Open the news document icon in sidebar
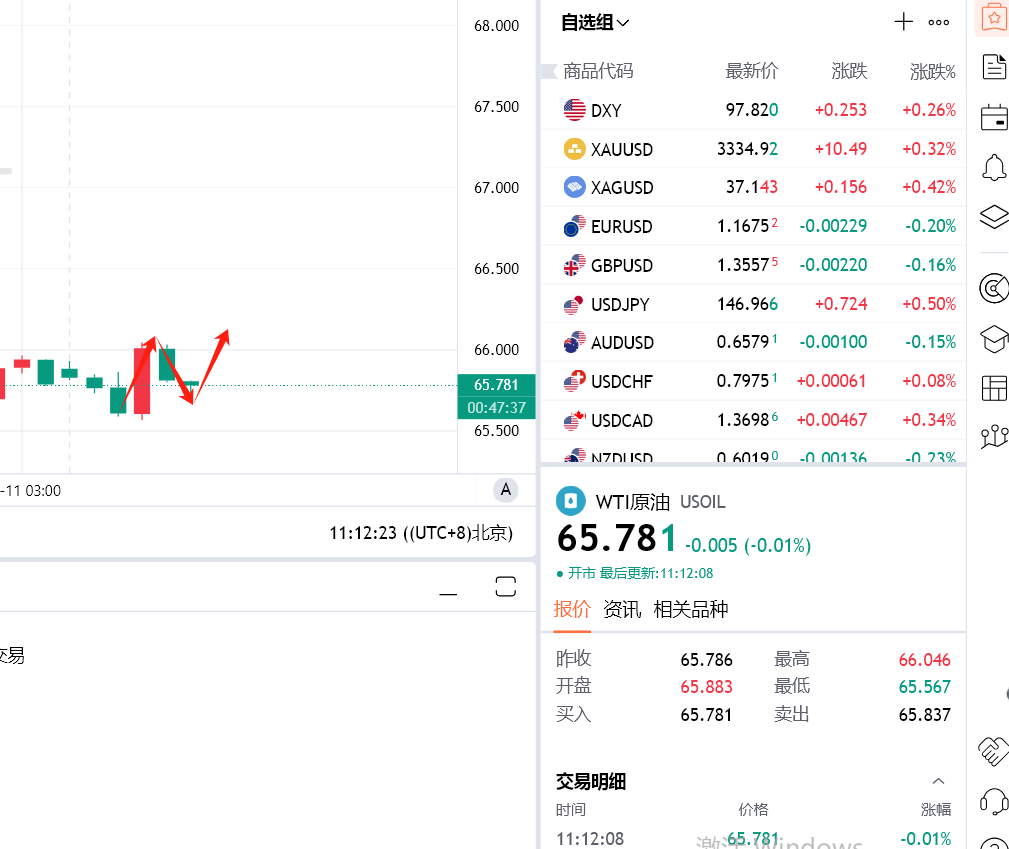1009x849 pixels. [994, 68]
